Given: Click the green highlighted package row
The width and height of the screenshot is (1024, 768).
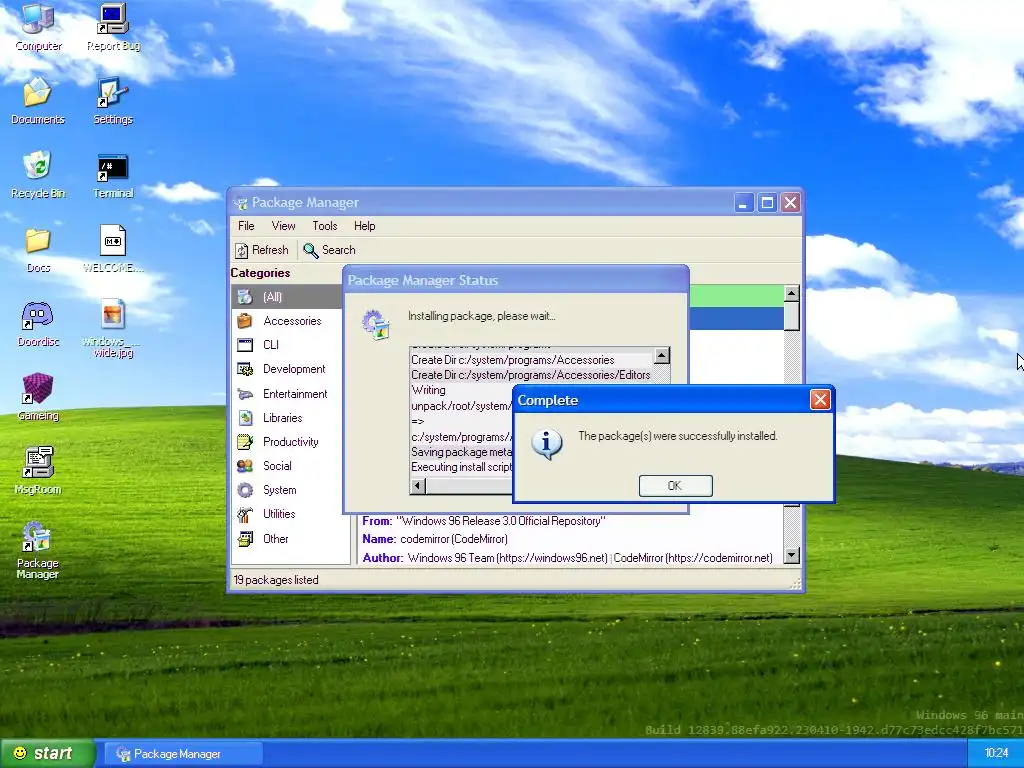Looking at the screenshot, I should pyautogui.click(x=737, y=296).
